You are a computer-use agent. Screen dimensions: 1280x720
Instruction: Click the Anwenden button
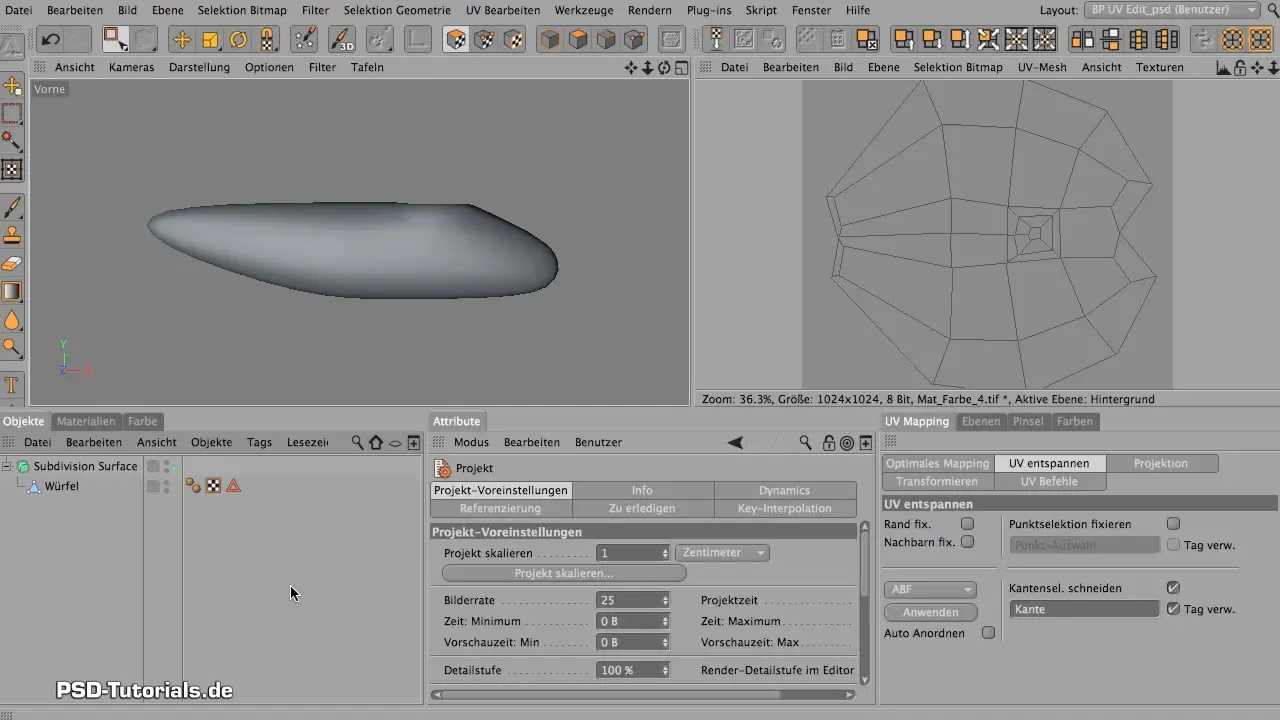pos(930,612)
